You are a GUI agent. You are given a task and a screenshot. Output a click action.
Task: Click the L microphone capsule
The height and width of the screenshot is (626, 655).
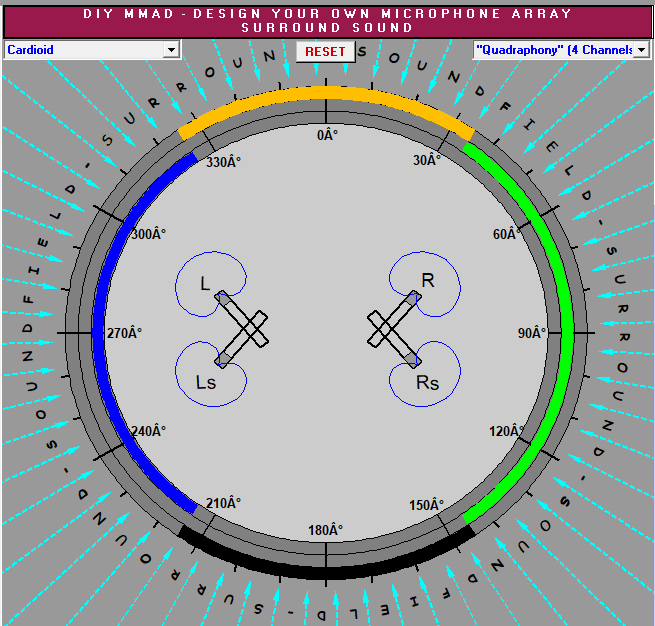[223, 298]
